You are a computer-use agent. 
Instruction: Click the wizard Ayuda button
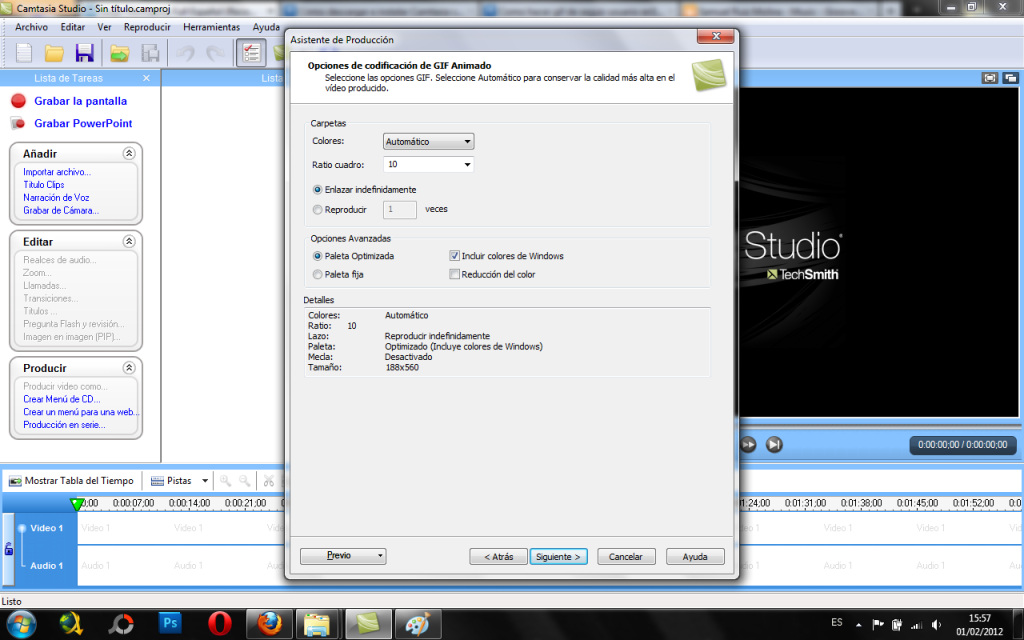click(695, 556)
